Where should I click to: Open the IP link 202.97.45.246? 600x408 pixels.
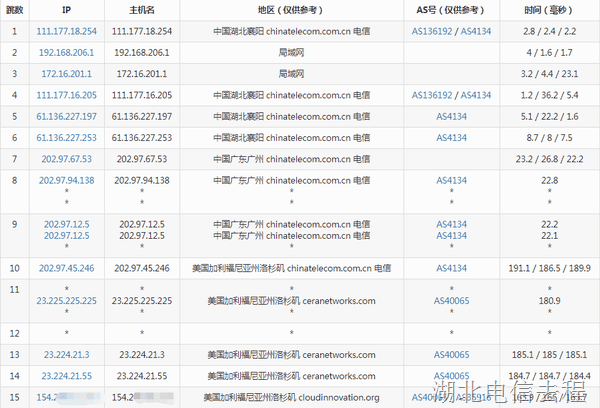point(67,268)
